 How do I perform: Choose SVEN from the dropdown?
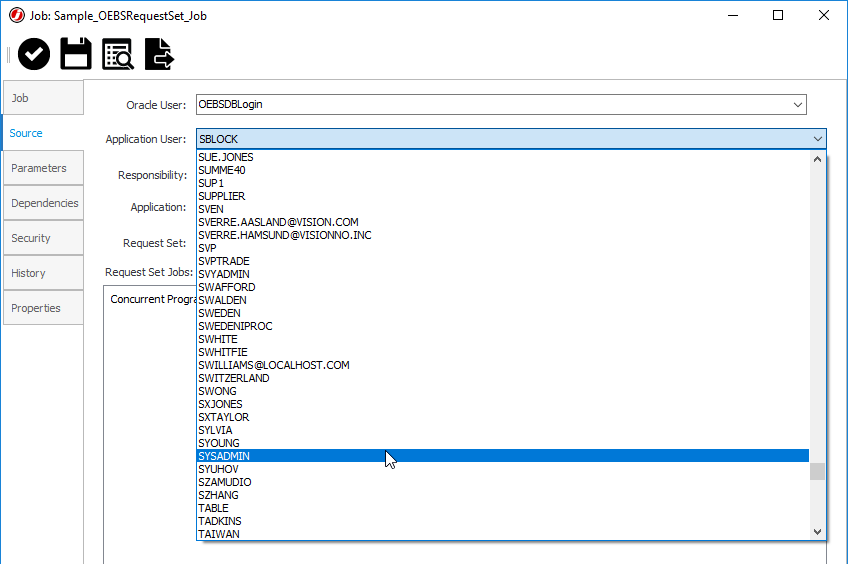(x=503, y=209)
